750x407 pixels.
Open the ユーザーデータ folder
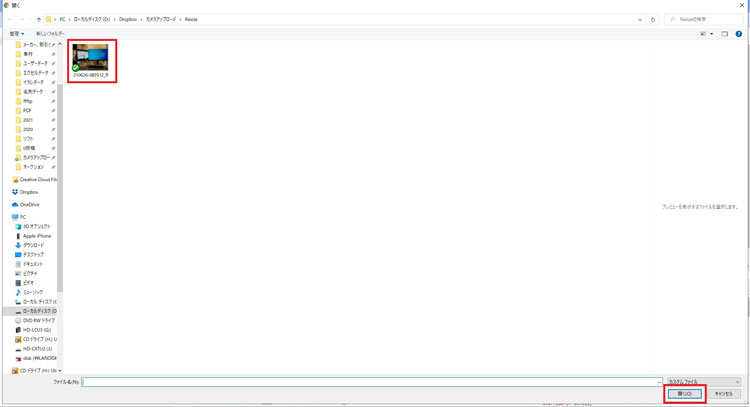pyautogui.click(x=35, y=64)
